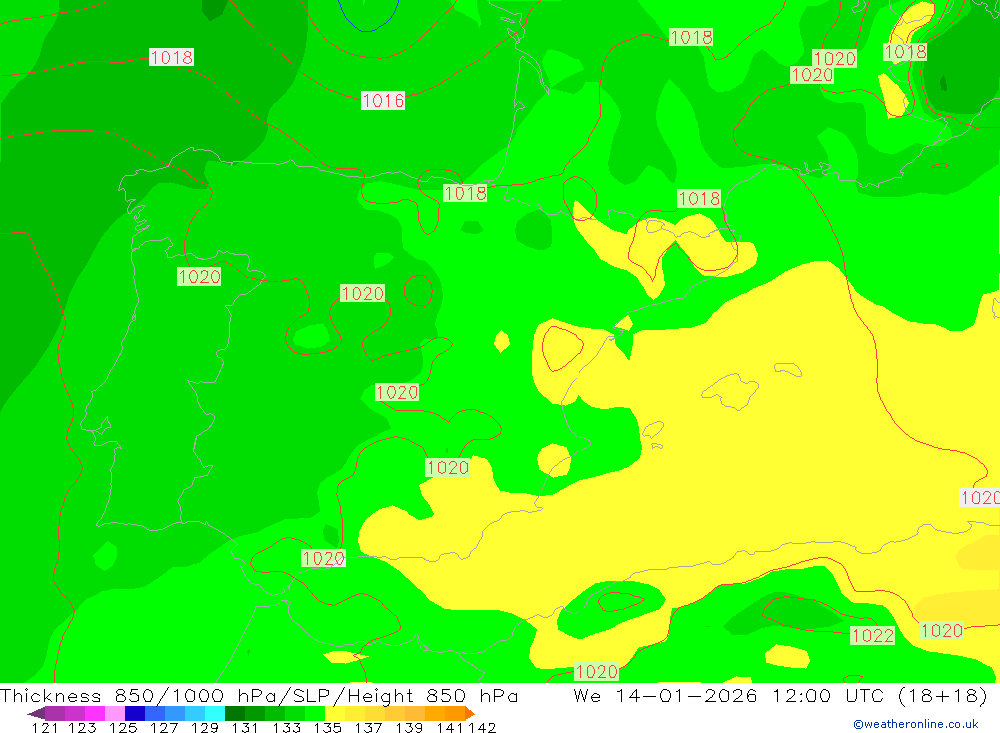This screenshot has height=733, width=1000.
Task: Click the '(18+18)' forecast step text
Action: (942, 695)
